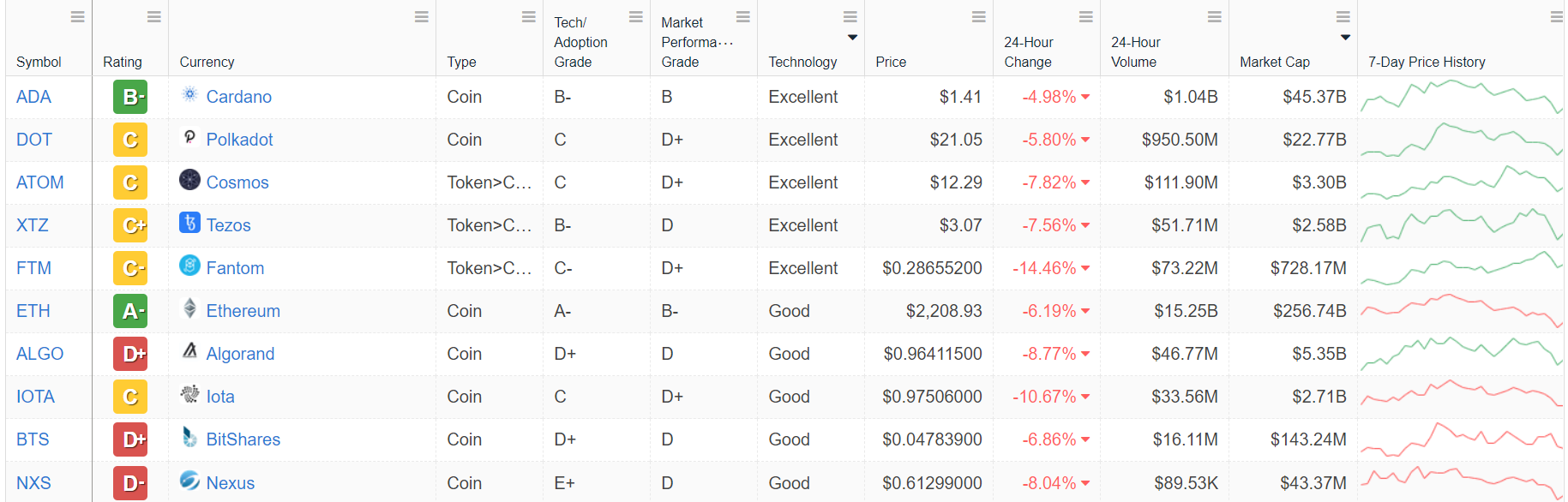Sort by the 24-Hour Change header
Viewport: 1568px width, 502px height.
(1028, 52)
